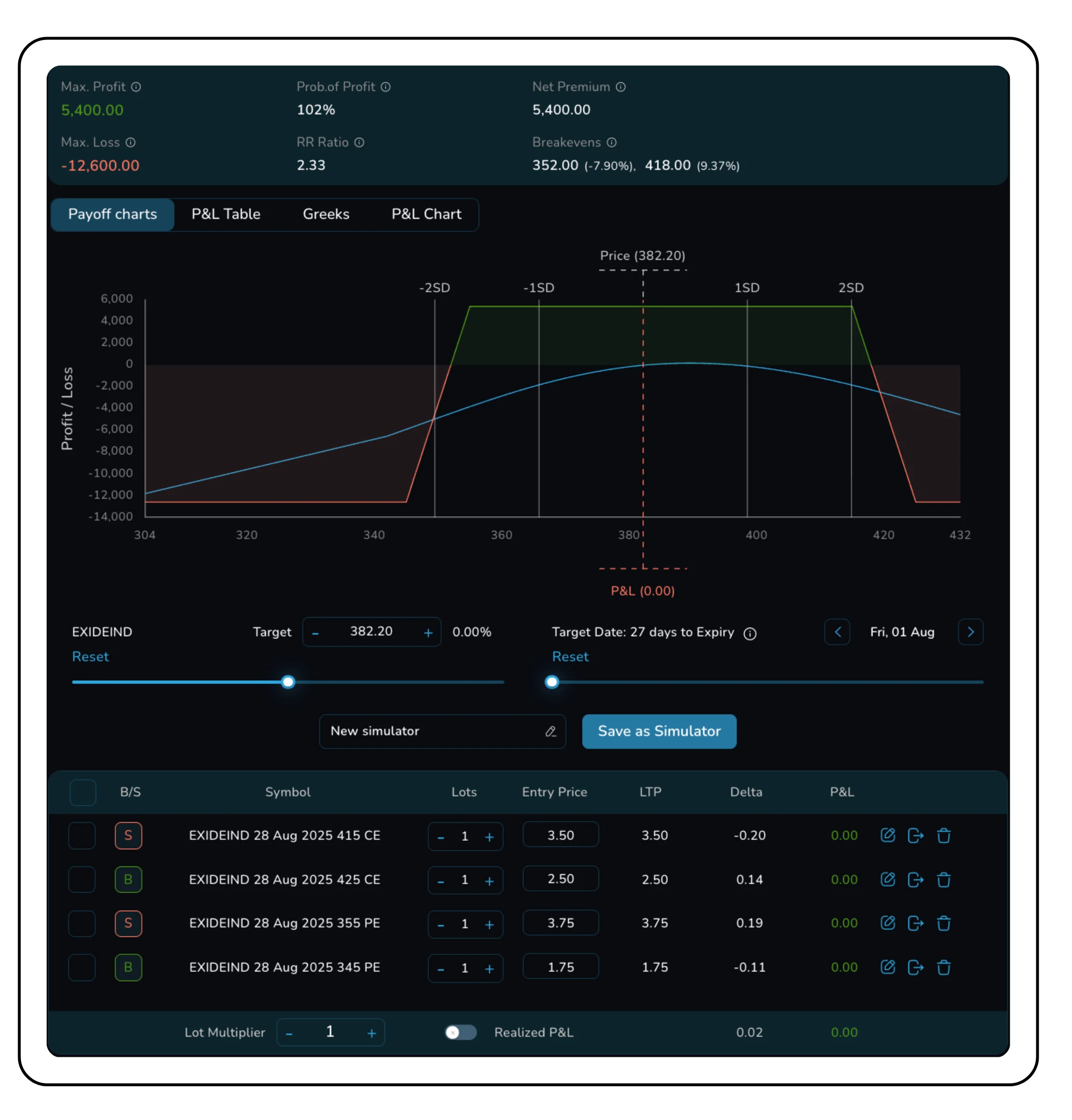Click pencil icon in New simulator field

(551, 731)
